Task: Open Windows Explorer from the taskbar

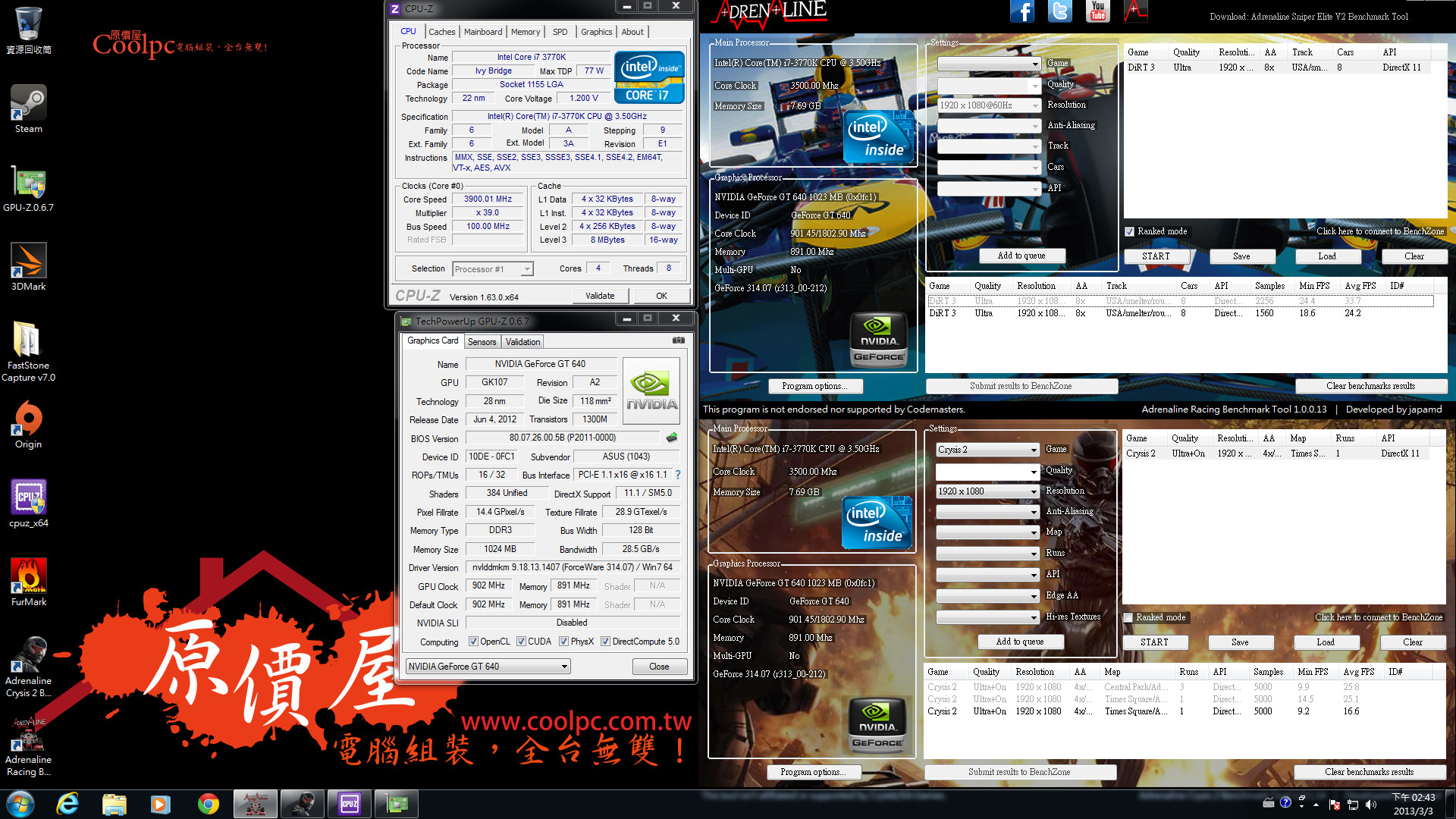Action: [x=114, y=804]
